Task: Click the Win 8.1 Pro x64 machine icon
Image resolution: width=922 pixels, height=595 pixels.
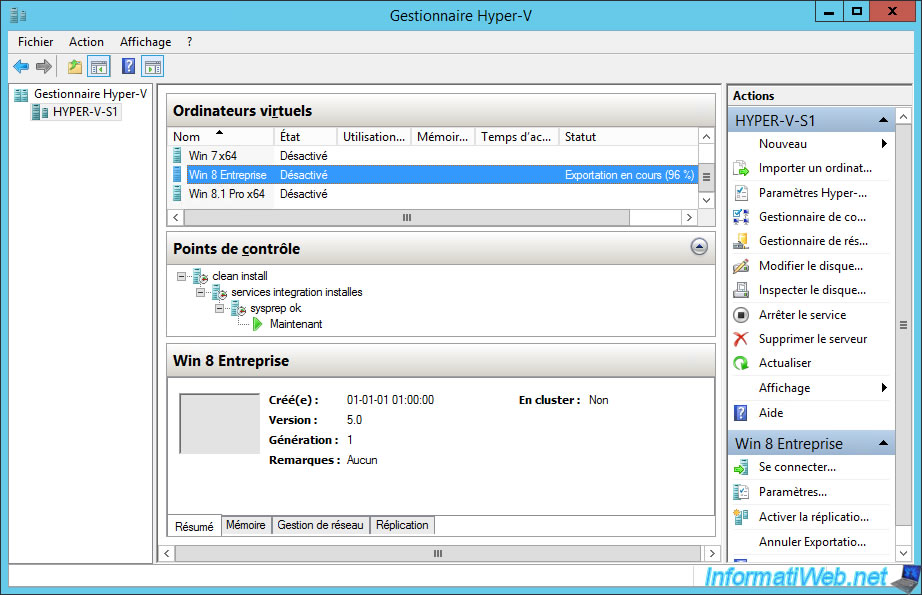Action: [x=177, y=193]
